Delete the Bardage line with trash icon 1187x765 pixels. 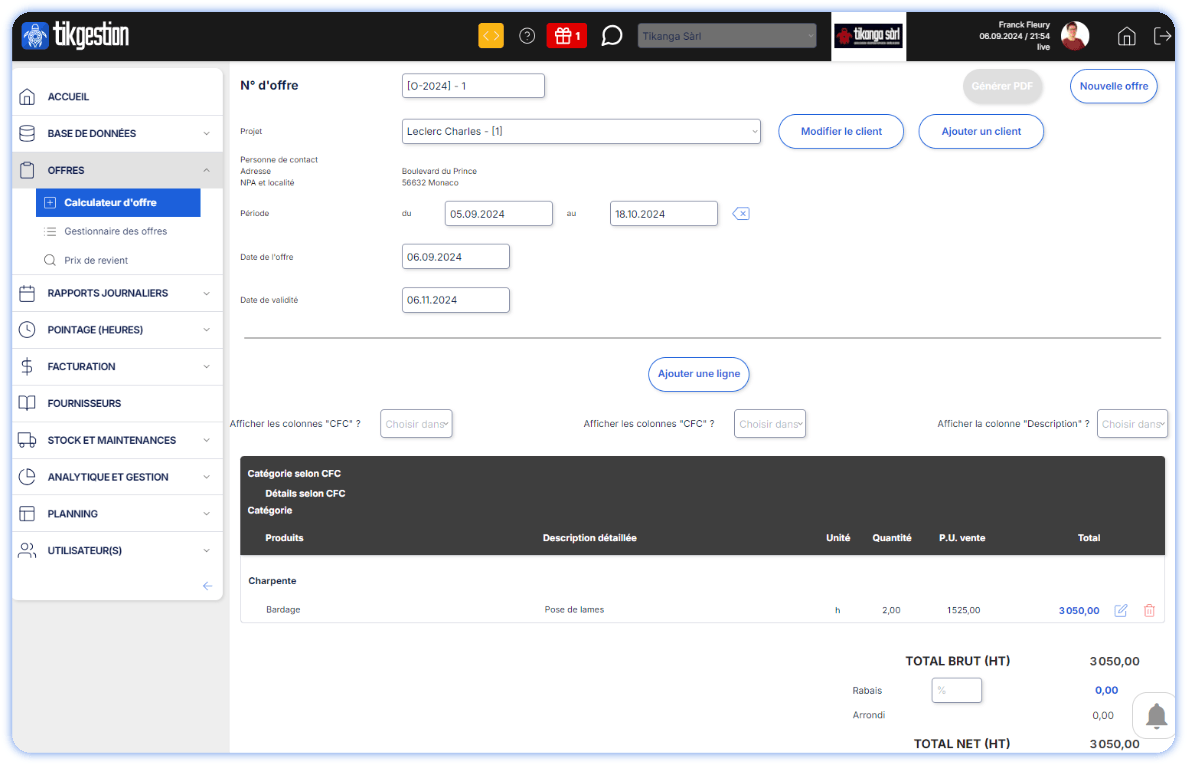tap(1149, 610)
